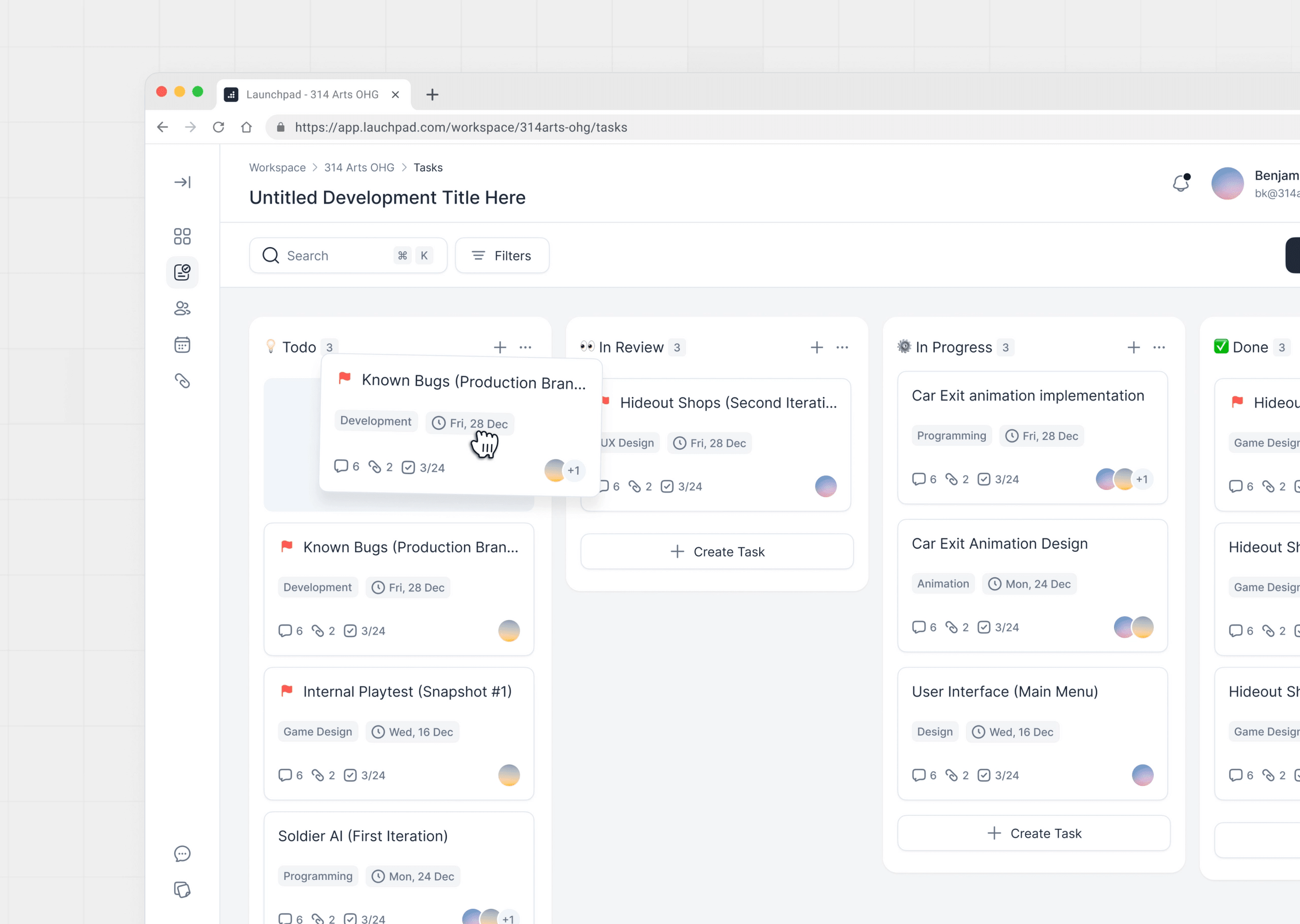
Task: Open the In Review column more options menu
Action: (x=842, y=347)
